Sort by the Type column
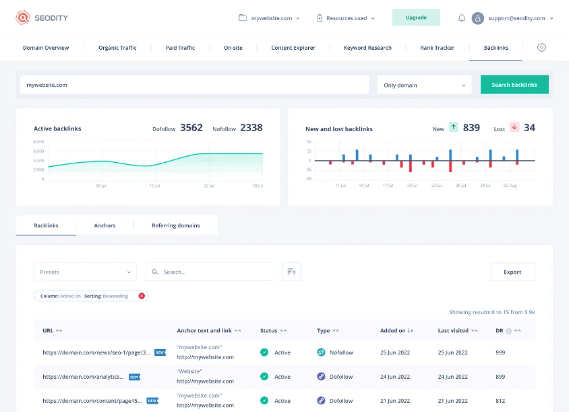The width and height of the screenshot is (569, 412). 336,331
